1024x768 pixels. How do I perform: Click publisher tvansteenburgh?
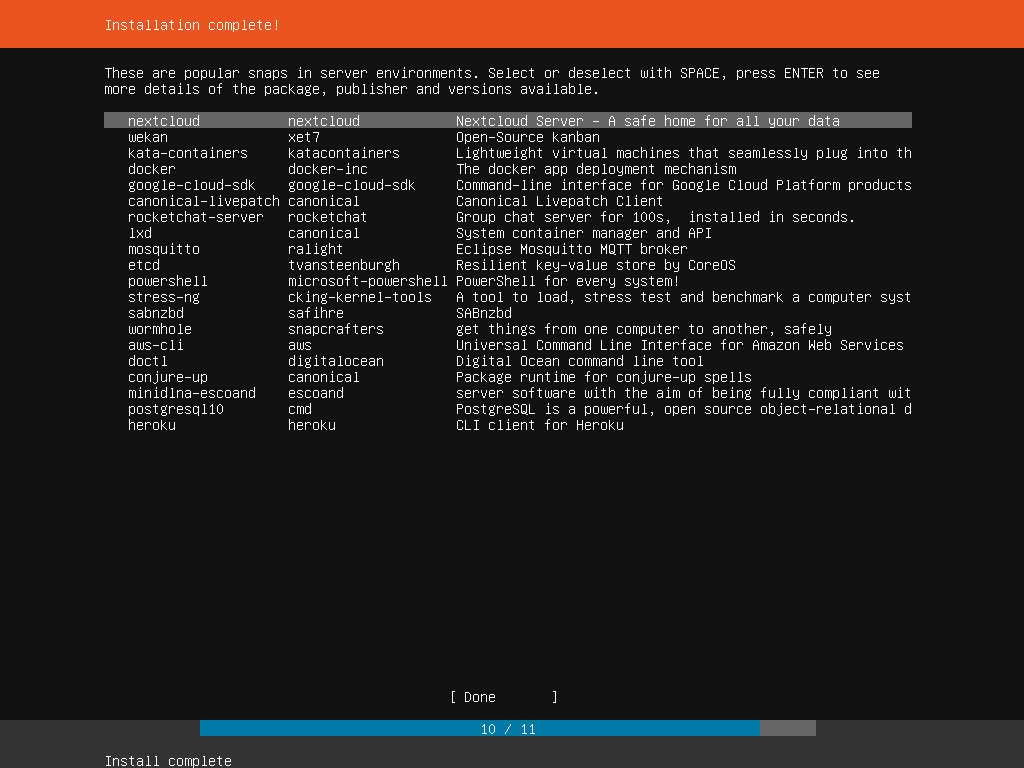coord(344,265)
